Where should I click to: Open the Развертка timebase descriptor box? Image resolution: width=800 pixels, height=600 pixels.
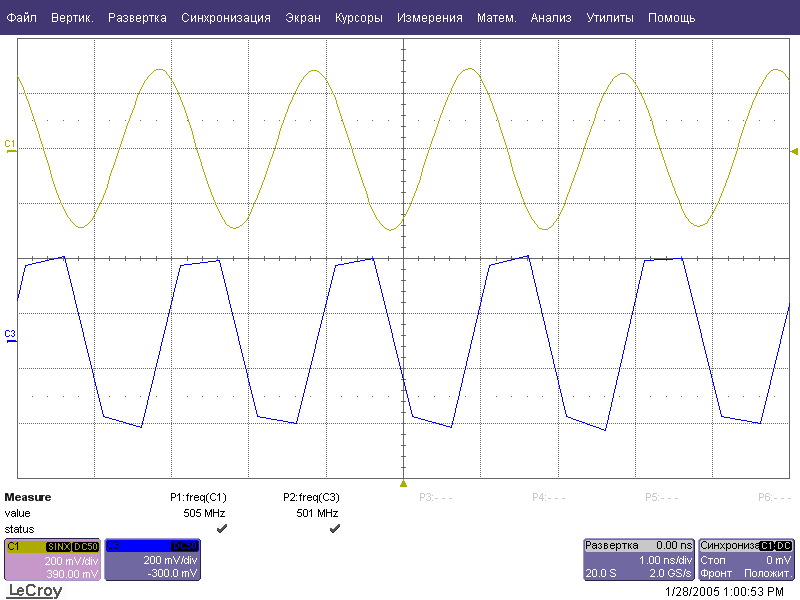click(638, 560)
